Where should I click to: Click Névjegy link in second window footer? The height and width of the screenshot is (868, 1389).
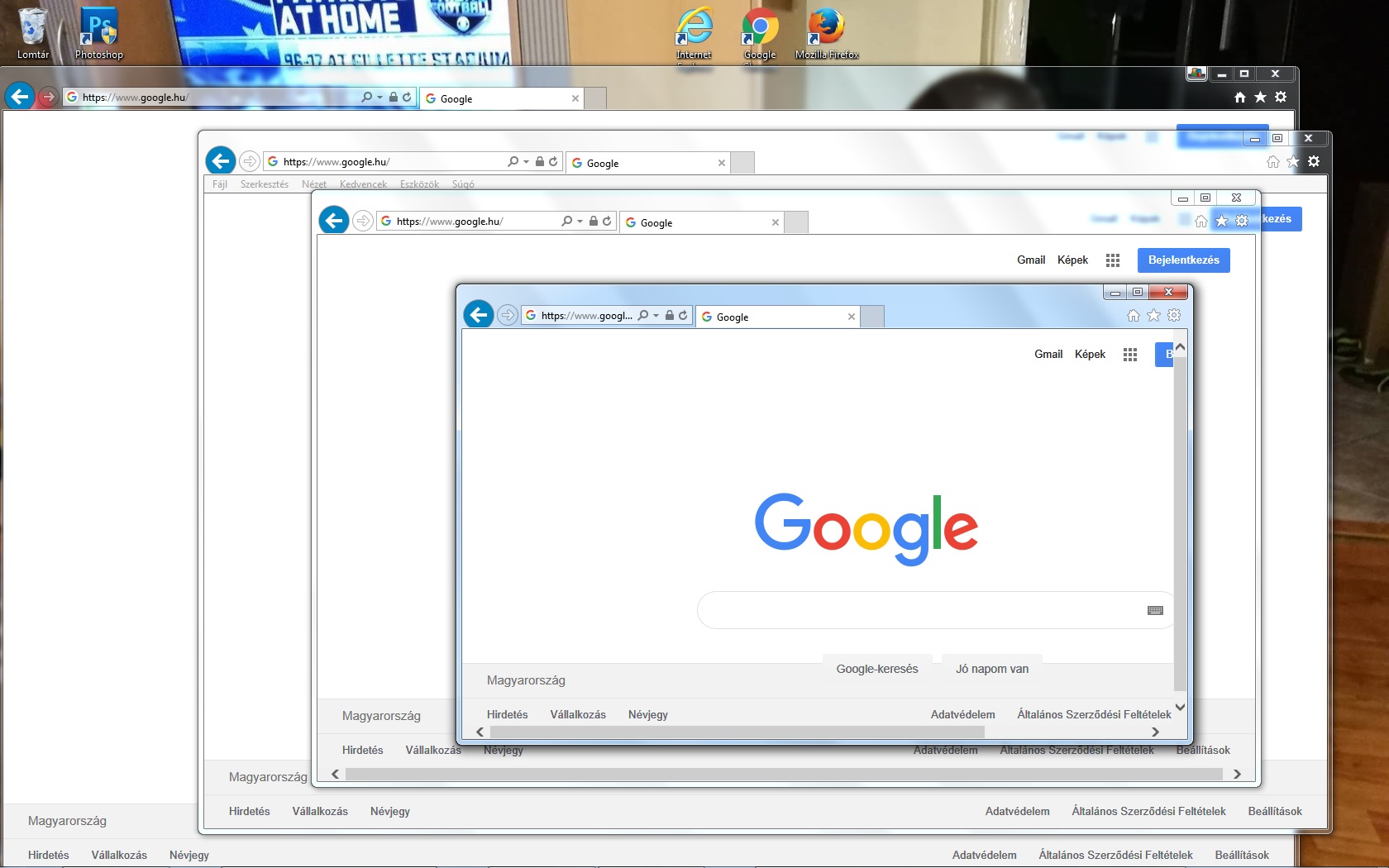(390, 812)
